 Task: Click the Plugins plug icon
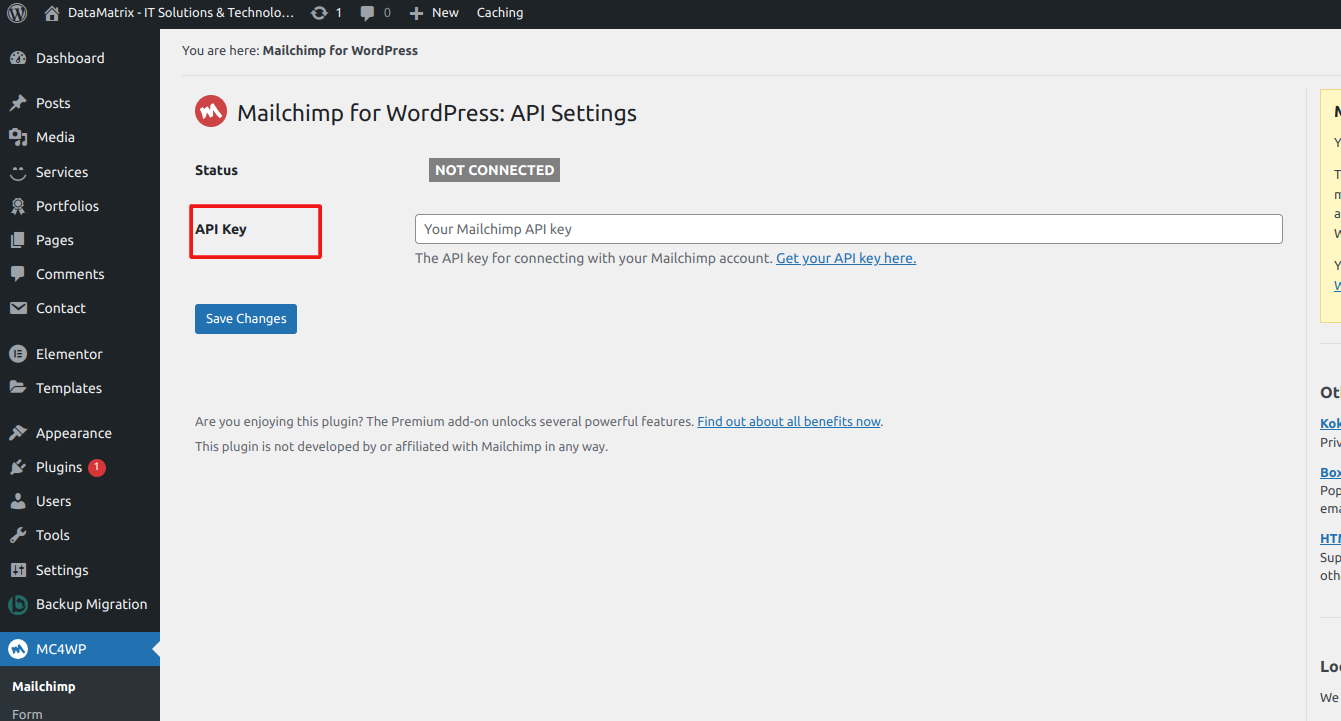coord(18,467)
